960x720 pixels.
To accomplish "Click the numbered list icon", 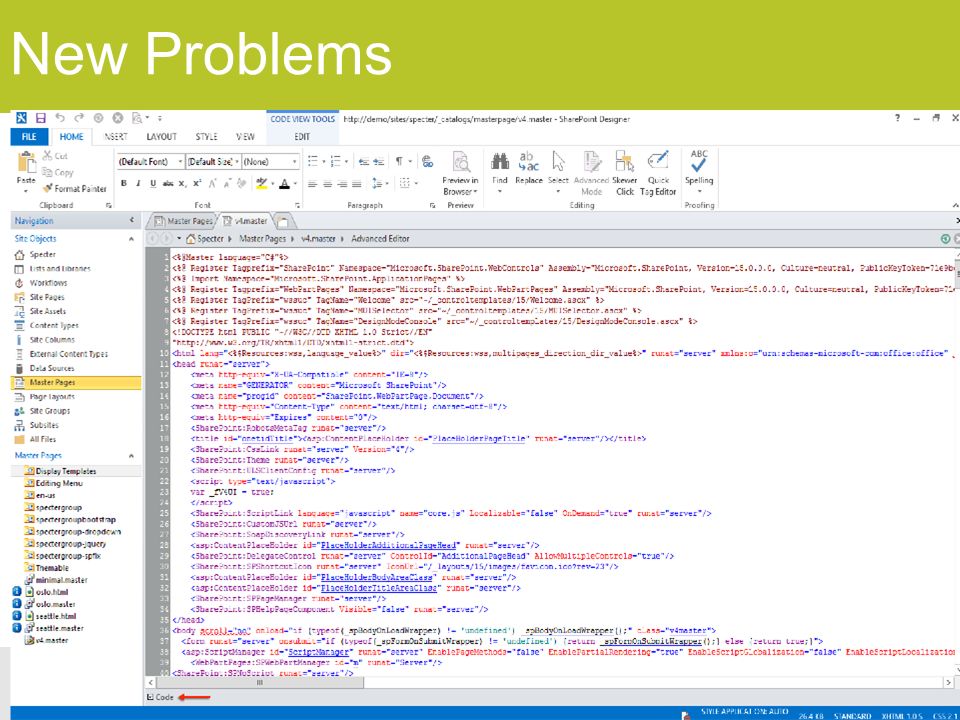I will (336, 162).
